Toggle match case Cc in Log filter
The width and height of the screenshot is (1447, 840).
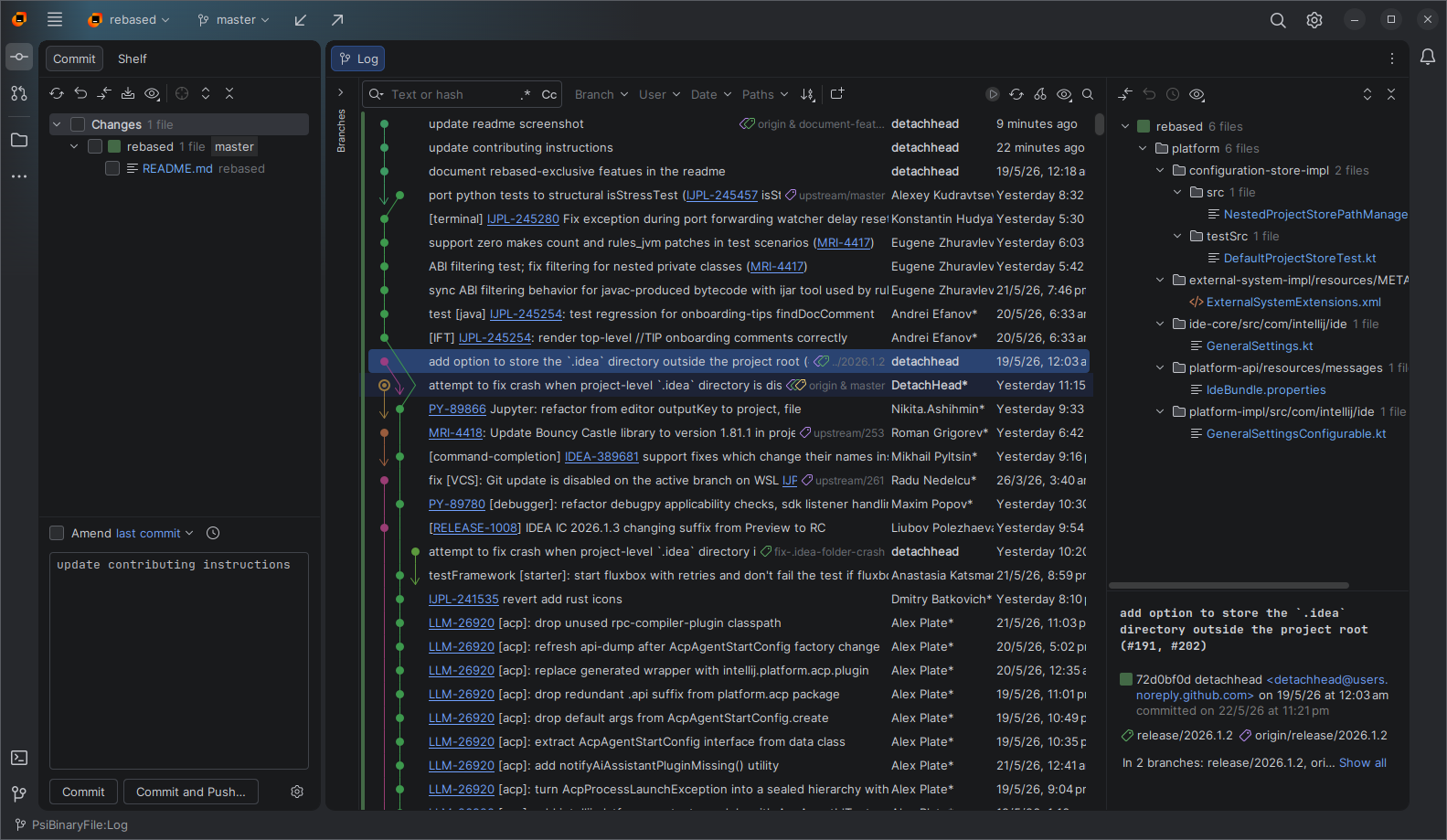click(x=549, y=94)
